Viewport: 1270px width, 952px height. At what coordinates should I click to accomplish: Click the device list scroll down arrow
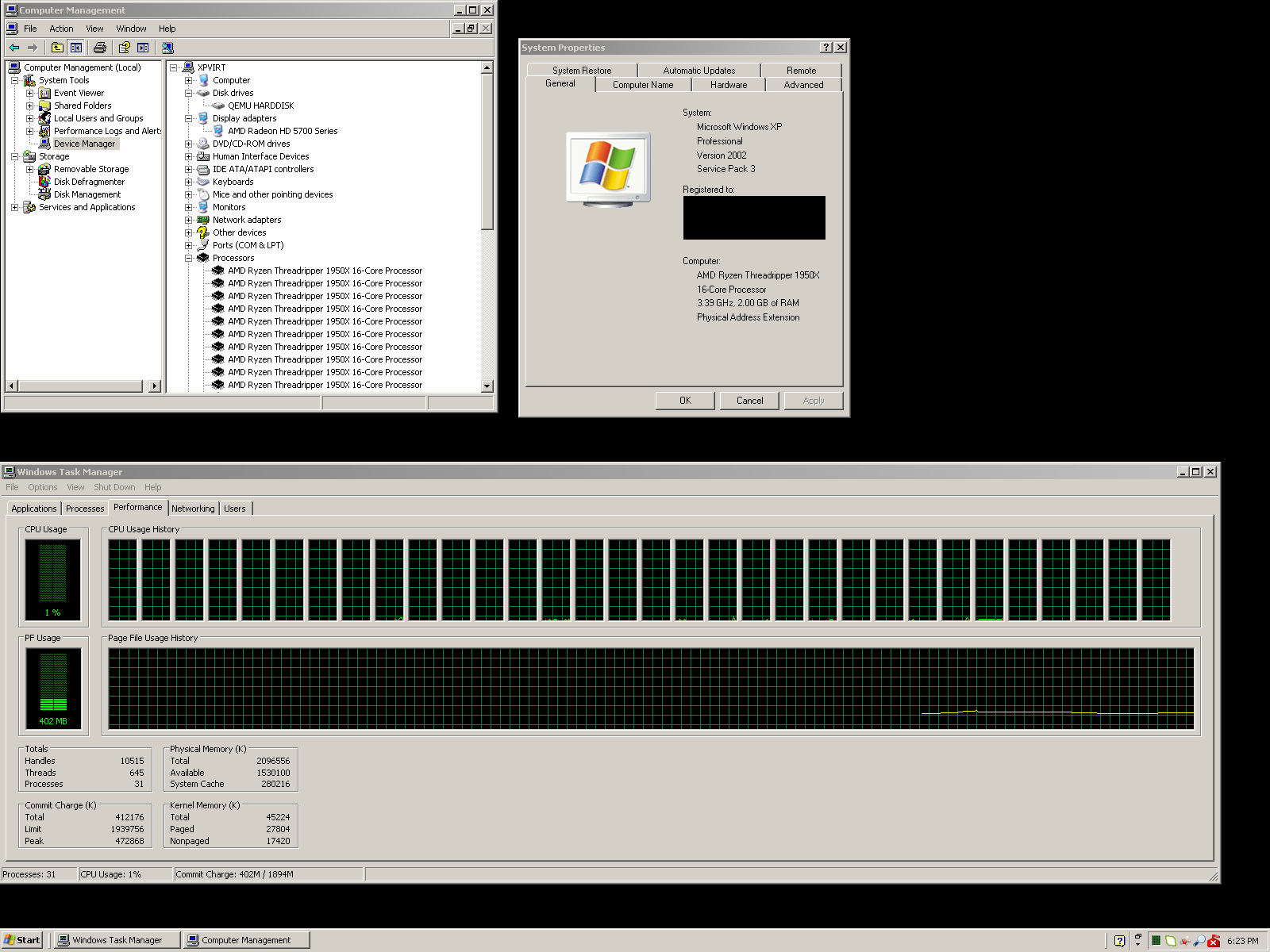pyautogui.click(x=487, y=386)
